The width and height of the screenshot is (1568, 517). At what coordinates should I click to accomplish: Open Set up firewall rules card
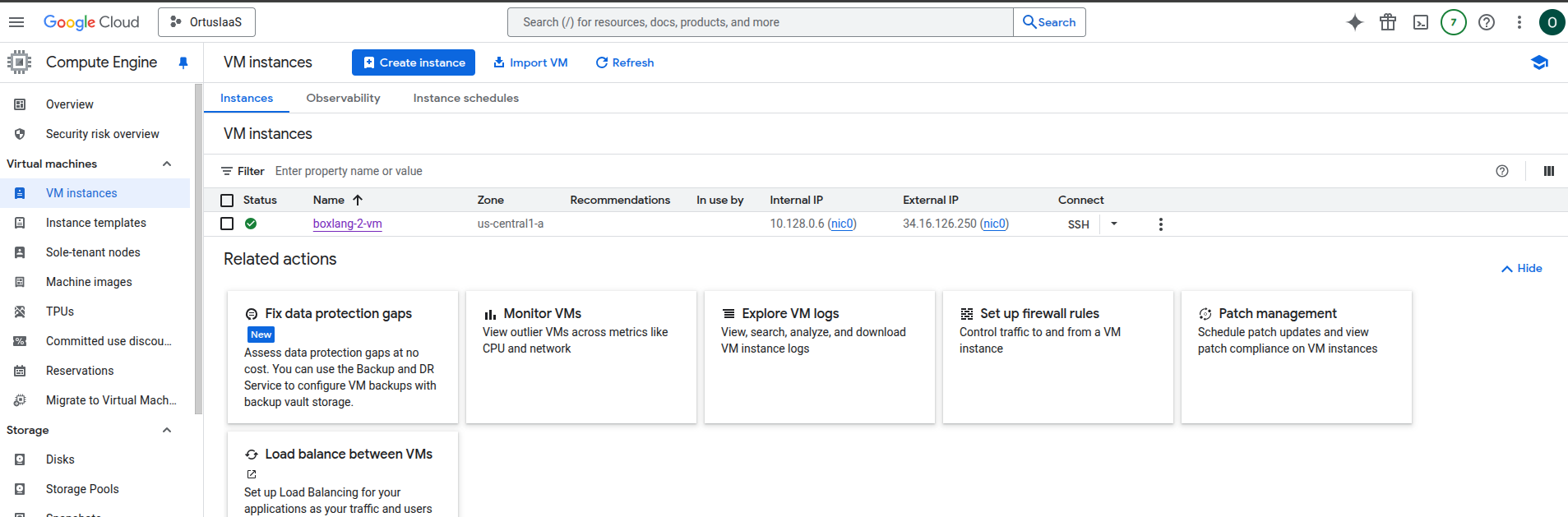(x=1058, y=358)
